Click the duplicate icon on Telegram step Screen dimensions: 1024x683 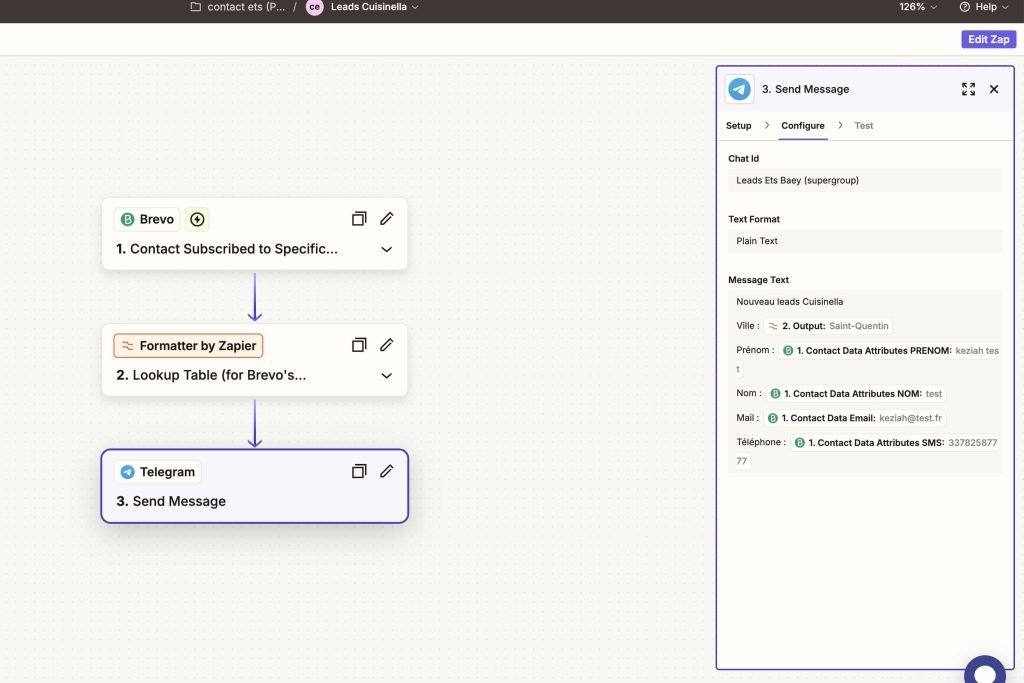coord(359,471)
